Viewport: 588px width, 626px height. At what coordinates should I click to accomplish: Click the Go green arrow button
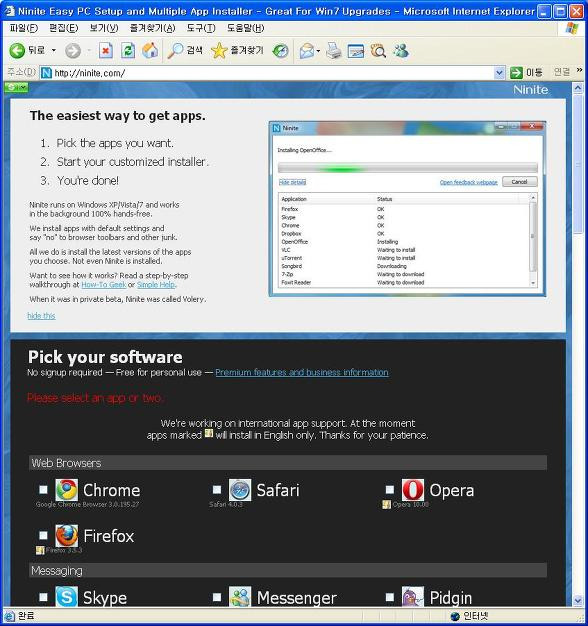(516, 73)
